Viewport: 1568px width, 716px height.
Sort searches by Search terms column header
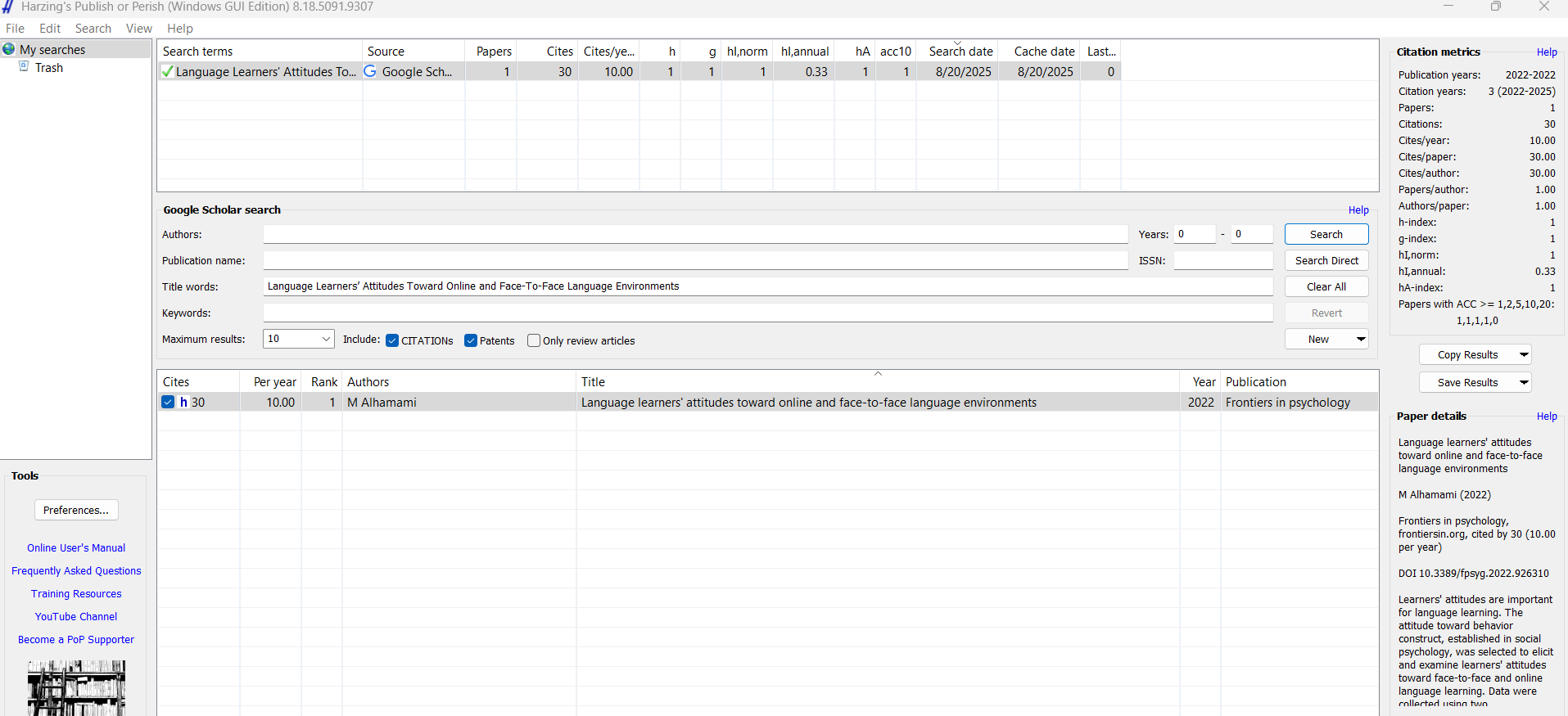click(260, 51)
